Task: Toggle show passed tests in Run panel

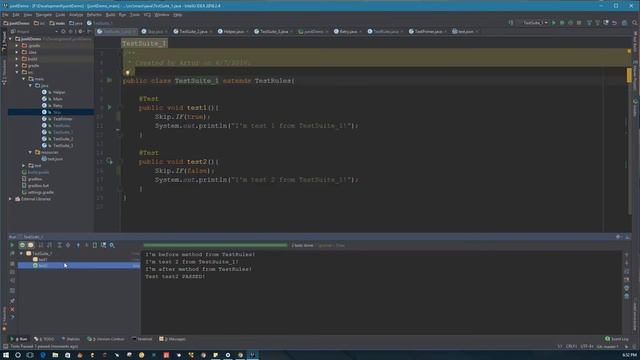Action: point(22,245)
